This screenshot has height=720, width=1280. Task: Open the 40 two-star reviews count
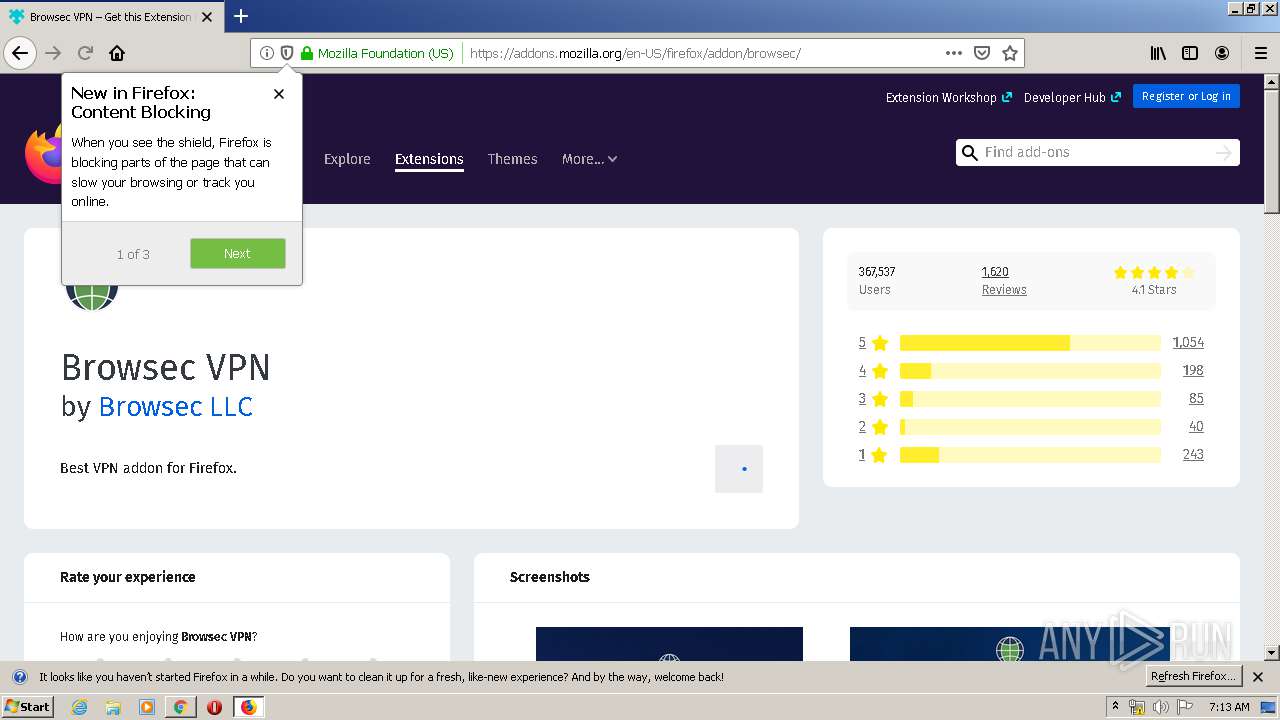point(1196,427)
